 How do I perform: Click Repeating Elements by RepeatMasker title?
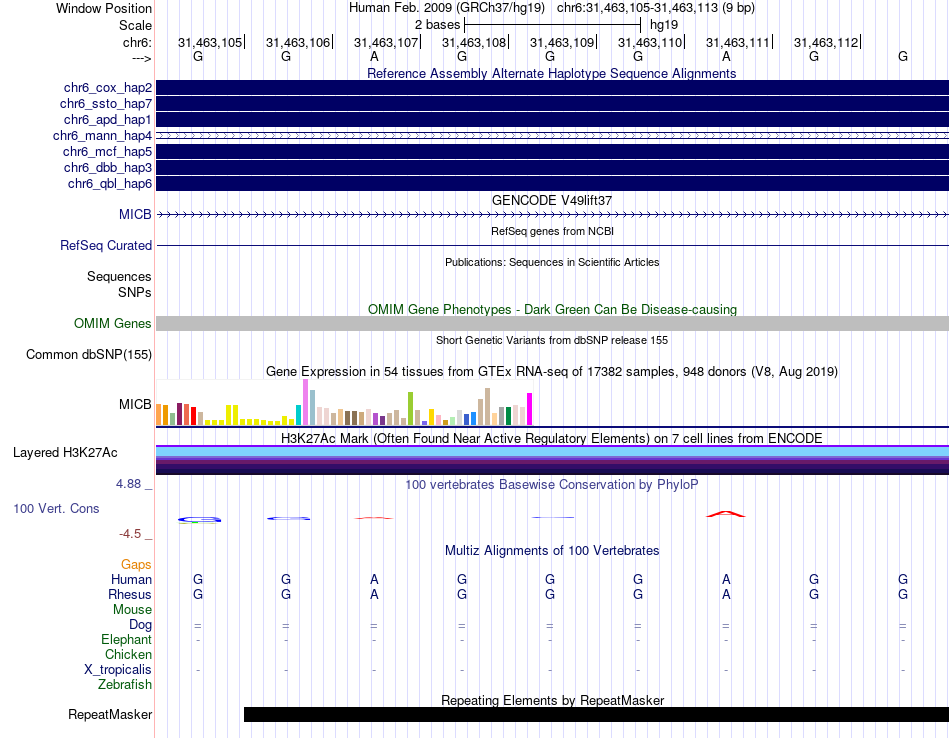point(552,701)
